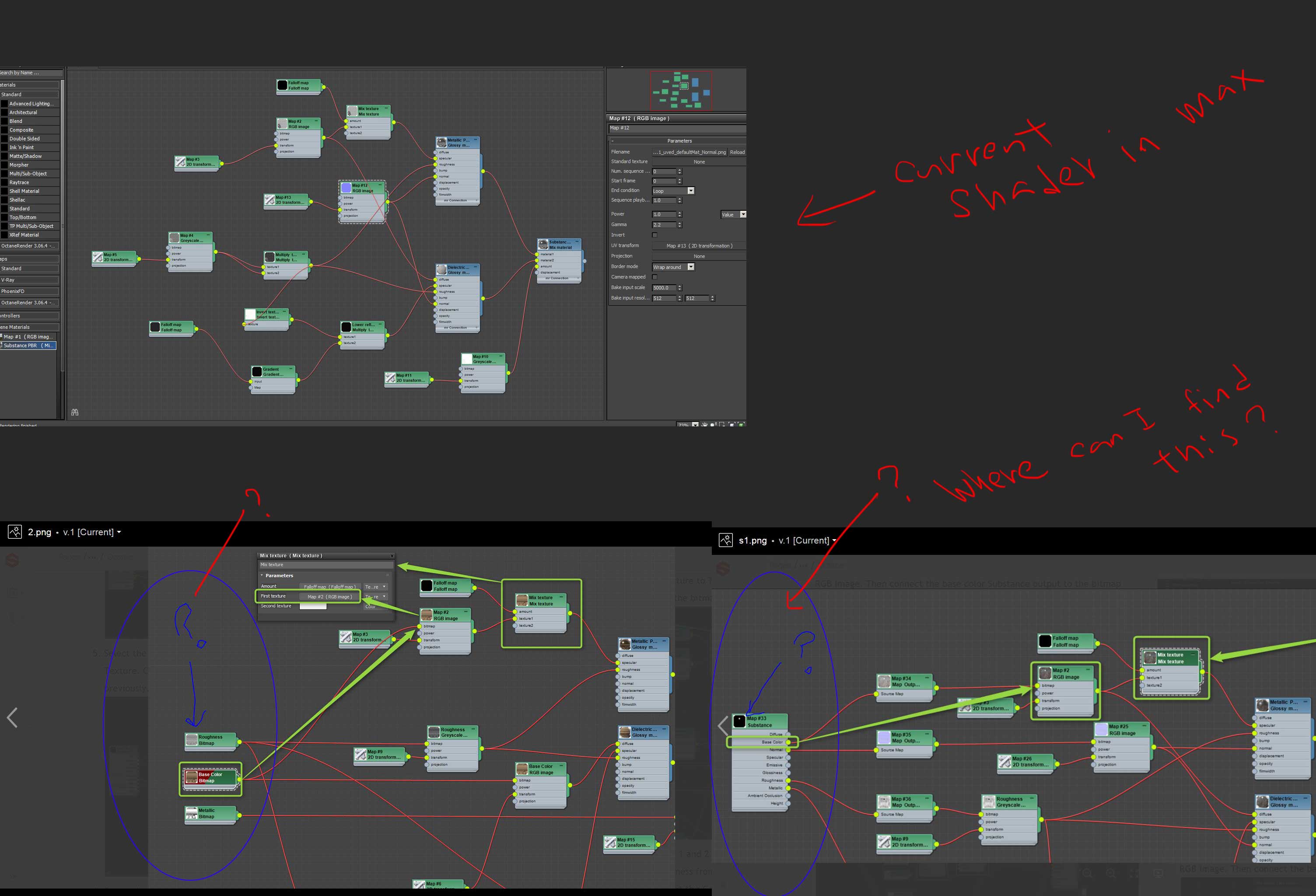Click the Map #12 RGB image node thumbnail
Screen dimensions: 1316x896
click(346, 188)
